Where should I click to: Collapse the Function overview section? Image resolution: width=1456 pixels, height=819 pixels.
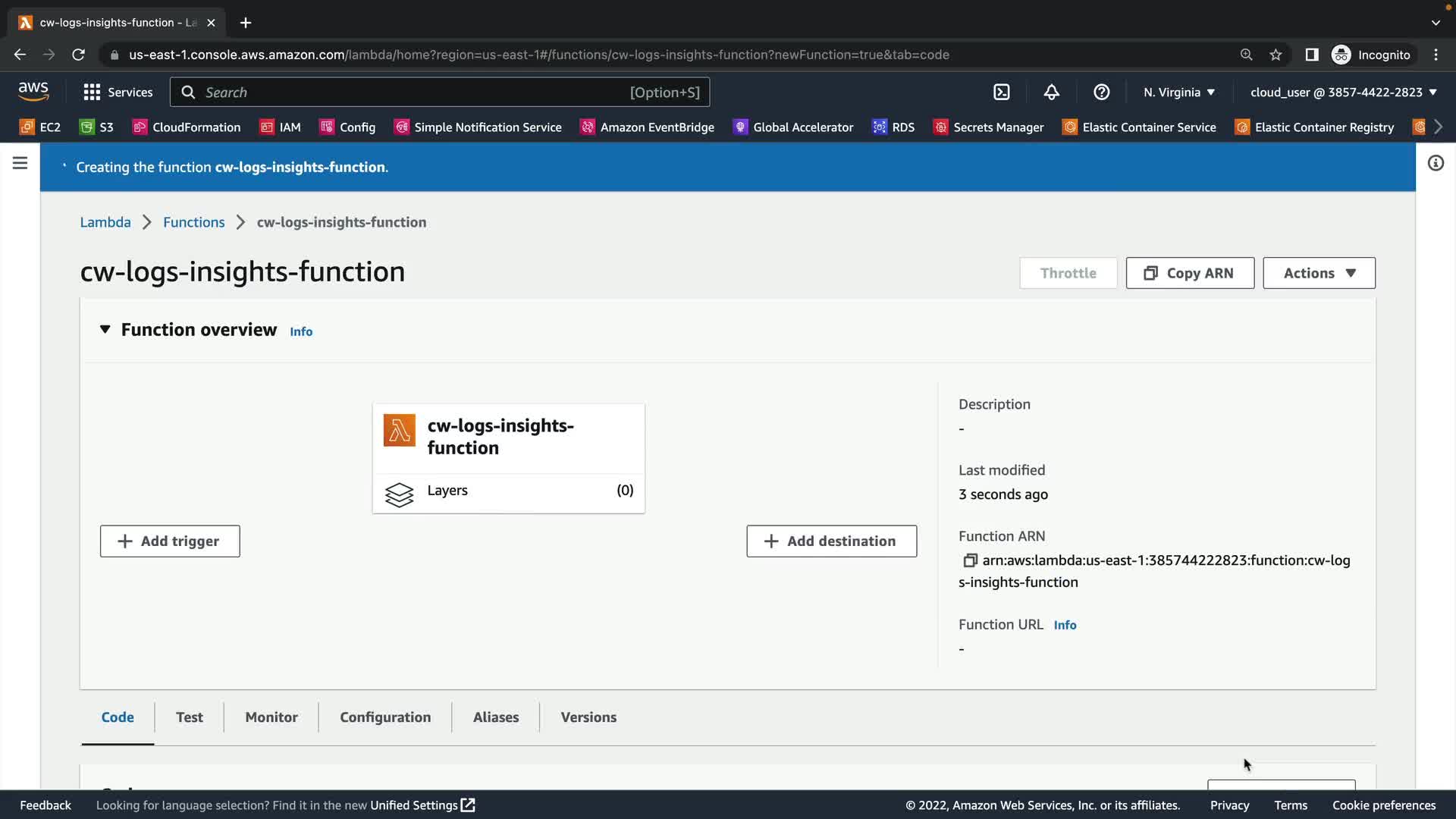pos(105,329)
